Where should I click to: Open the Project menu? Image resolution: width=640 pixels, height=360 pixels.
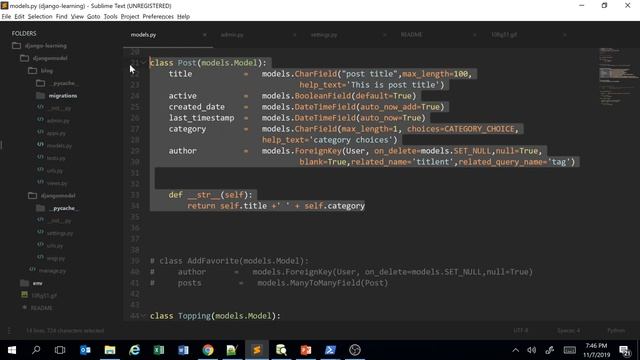(130, 16)
